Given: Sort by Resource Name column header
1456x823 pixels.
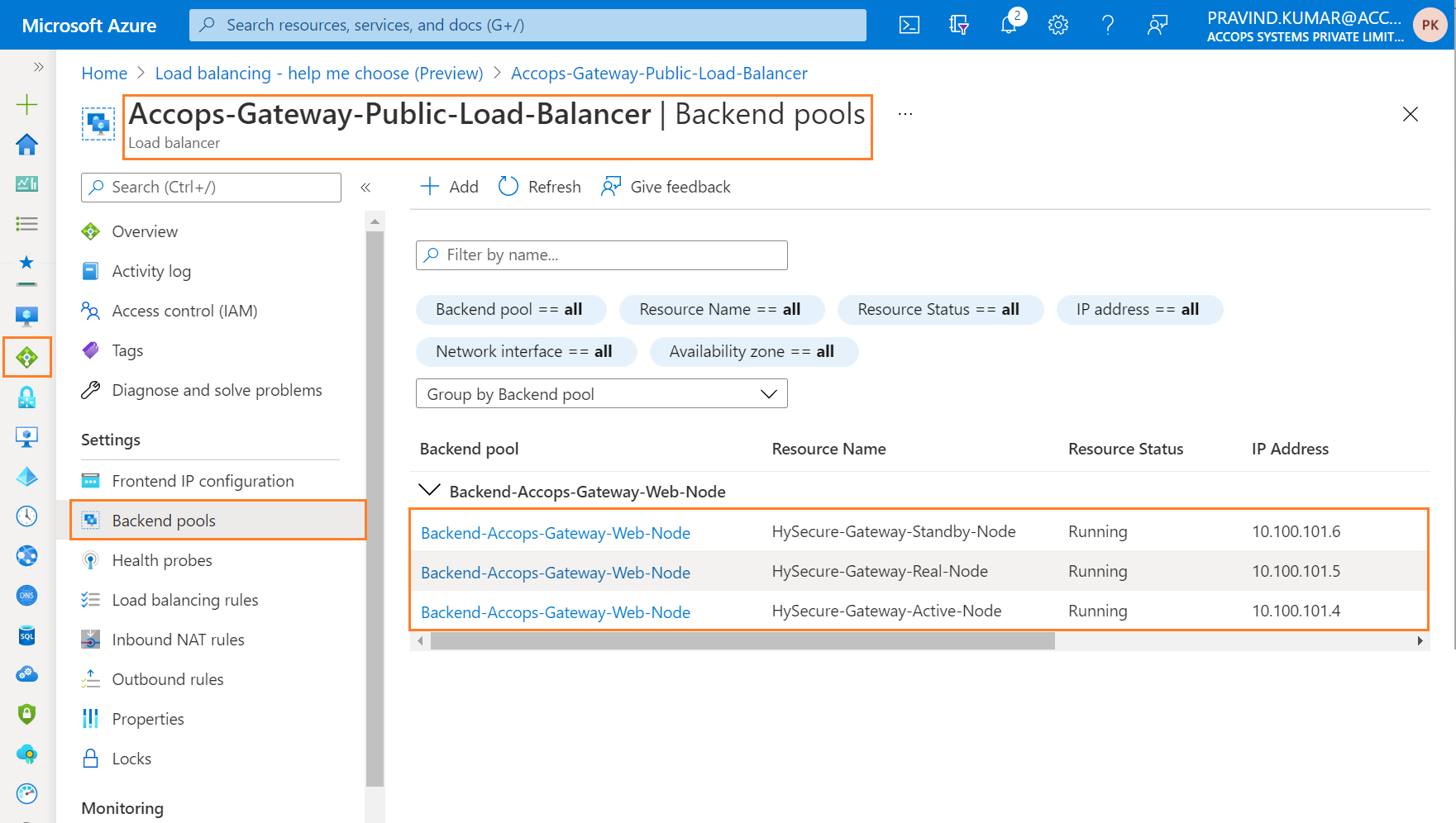Looking at the screenshot, I should pyautogui.click(x=828, y=449).
